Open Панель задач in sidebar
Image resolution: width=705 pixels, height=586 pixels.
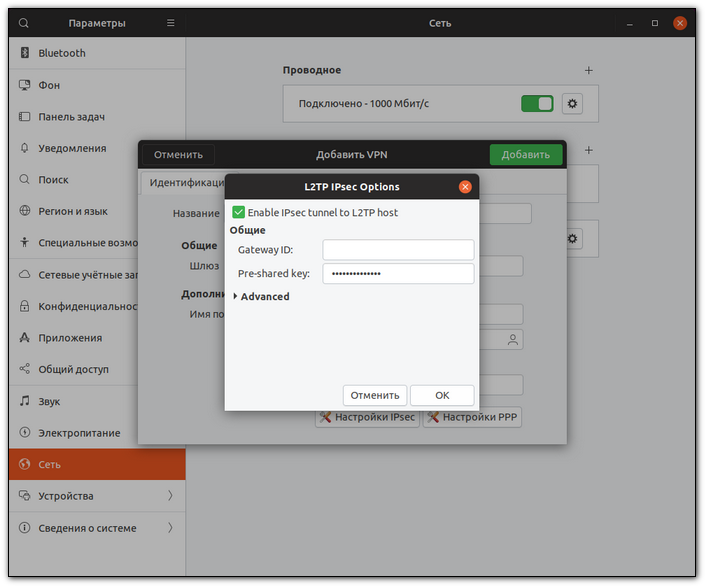click(x=97, y=116)
